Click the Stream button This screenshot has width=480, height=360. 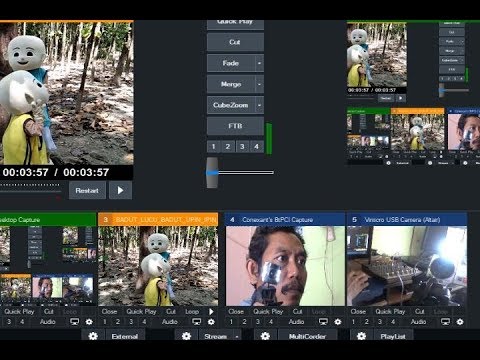tap(216, 336)
